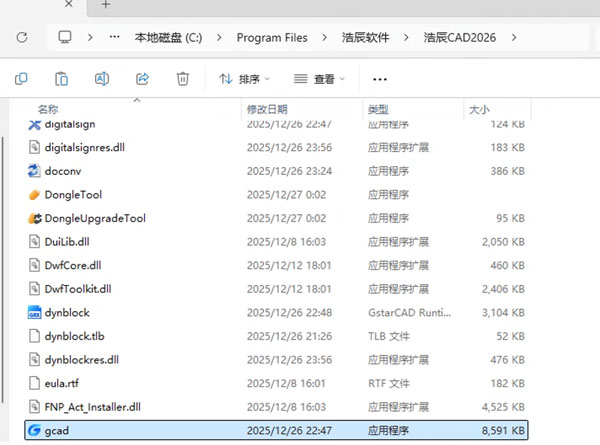Screen dimensions: 600x445
Task: Click GstarCAD Runti... type of dynblock
Action: coord(409,313)
